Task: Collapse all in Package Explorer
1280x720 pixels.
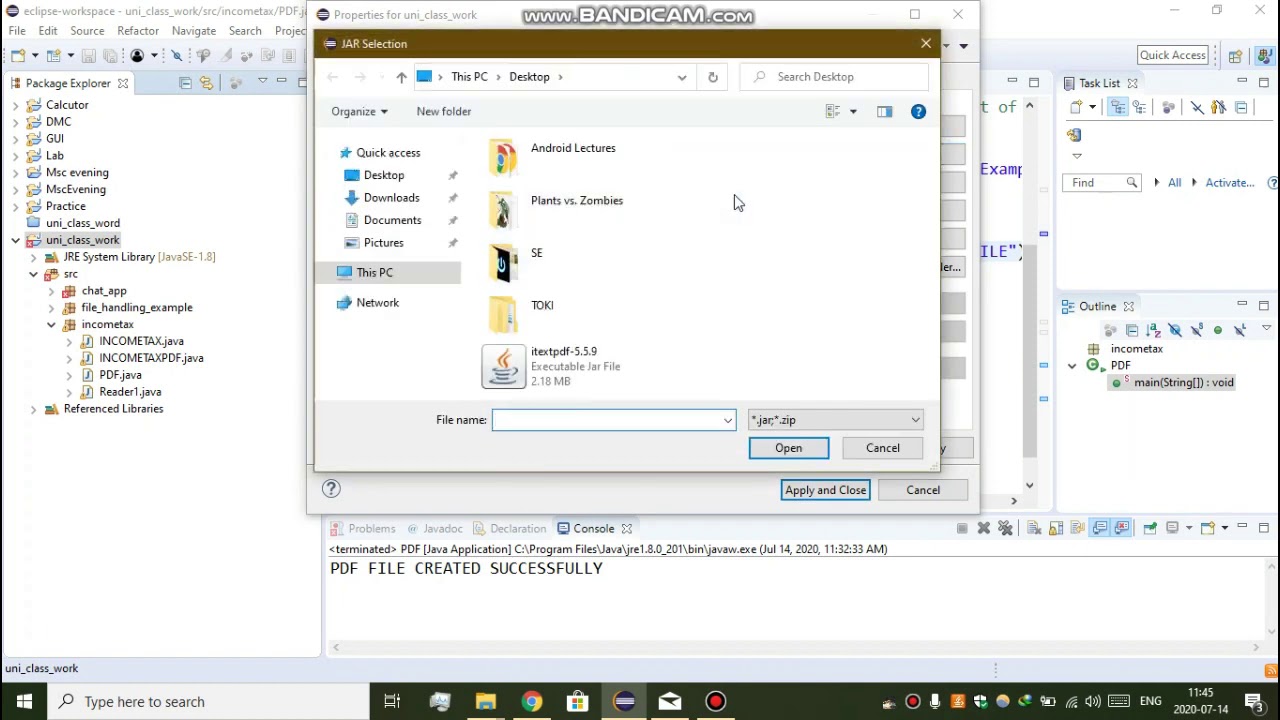Action: [x=185, y=83]
